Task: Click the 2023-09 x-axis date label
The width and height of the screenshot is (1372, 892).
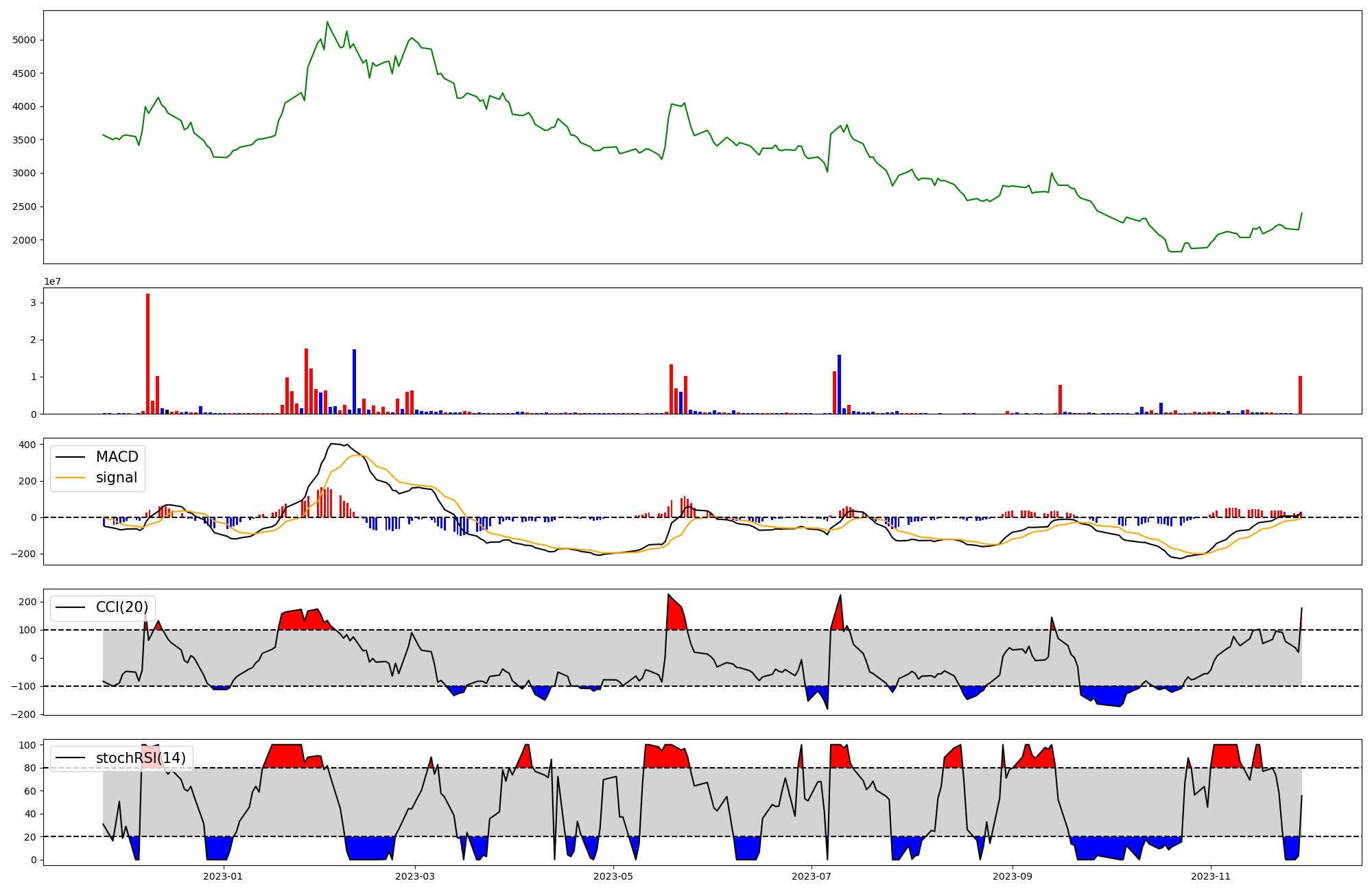Action: point(1013,876)
